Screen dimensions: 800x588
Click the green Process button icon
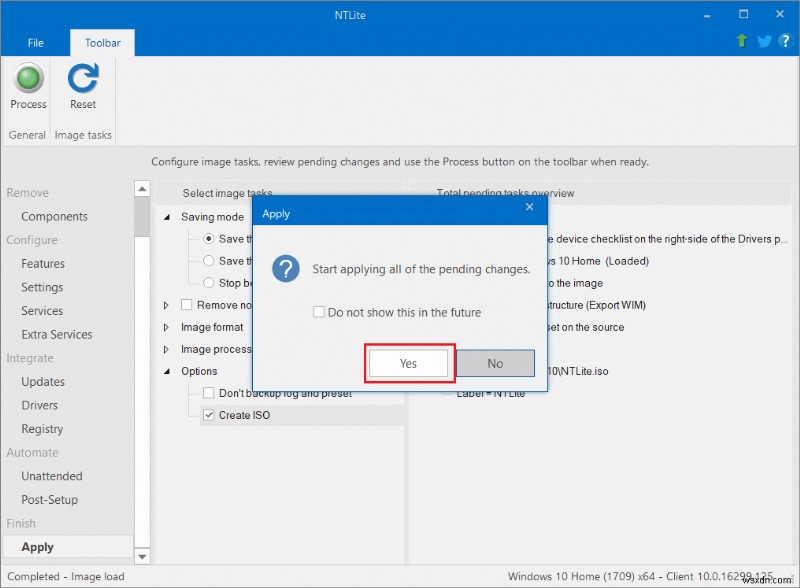click(29, 78)
